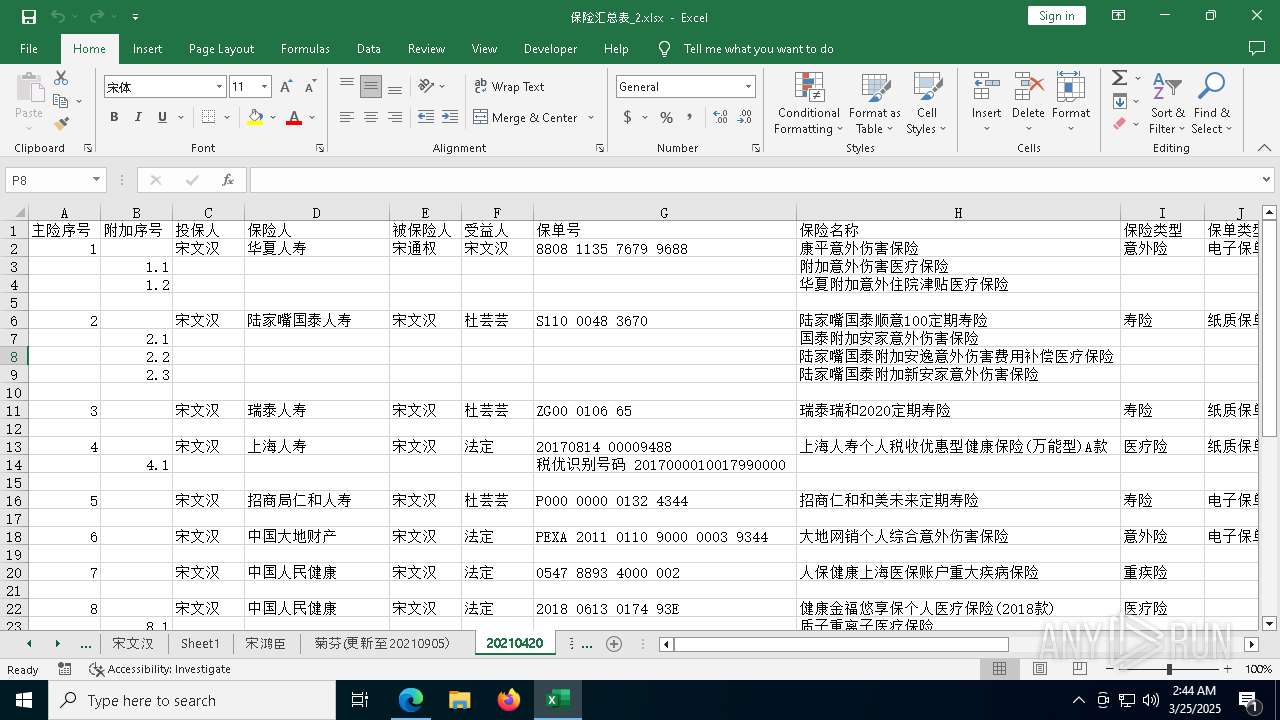Click the Fill Color bucket icon
Image resolution: width=1280 pixels, height=720 pixels.
click(x=255, y=117)
